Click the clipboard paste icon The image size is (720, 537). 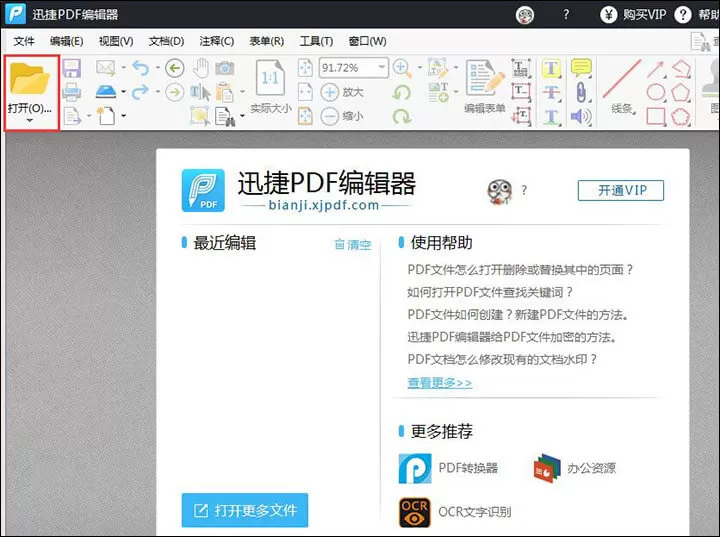point(225,92)
